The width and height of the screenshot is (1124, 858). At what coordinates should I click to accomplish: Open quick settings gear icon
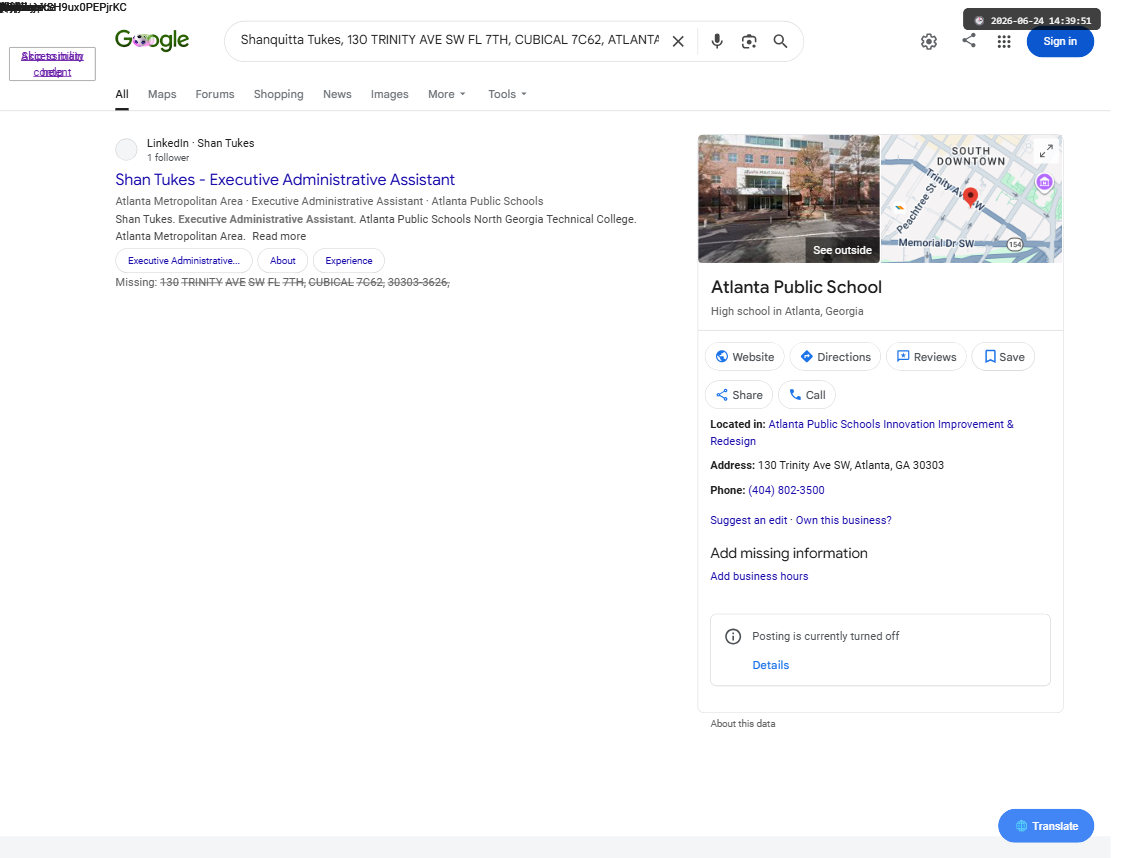[x=928, y=42]
